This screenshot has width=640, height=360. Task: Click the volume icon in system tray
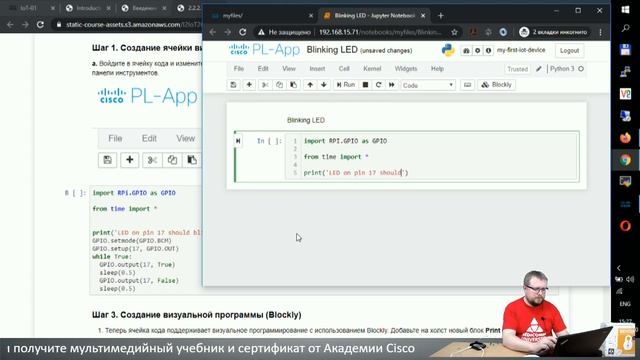click(630, 279)
